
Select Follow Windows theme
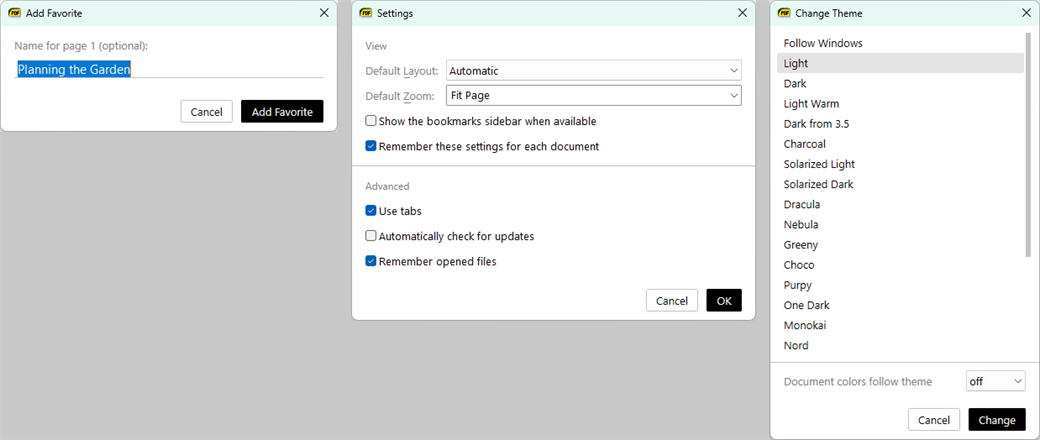coord(900,43)
